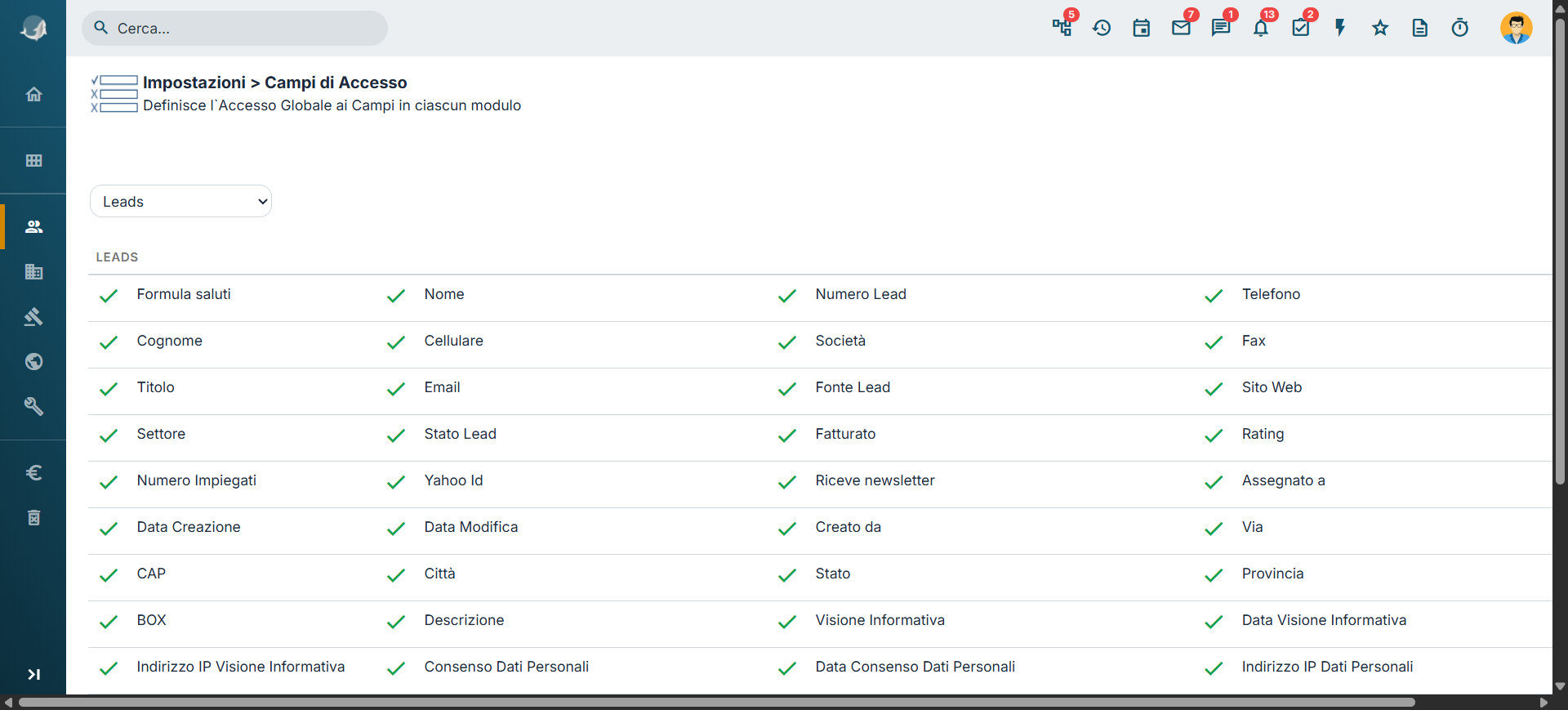
Task: Toggle the Numero Lead checkmark
Action: (787, 296)
